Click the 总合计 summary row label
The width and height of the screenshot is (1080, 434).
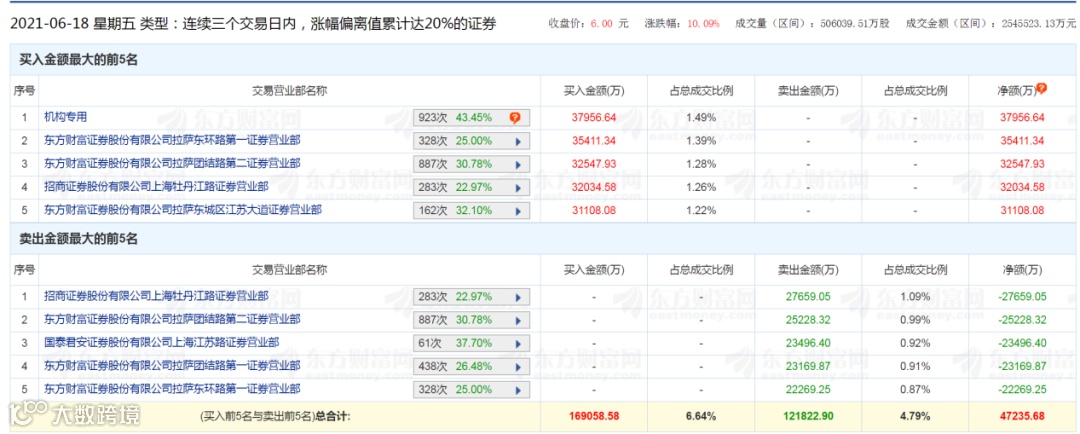(x=276, y=417)
